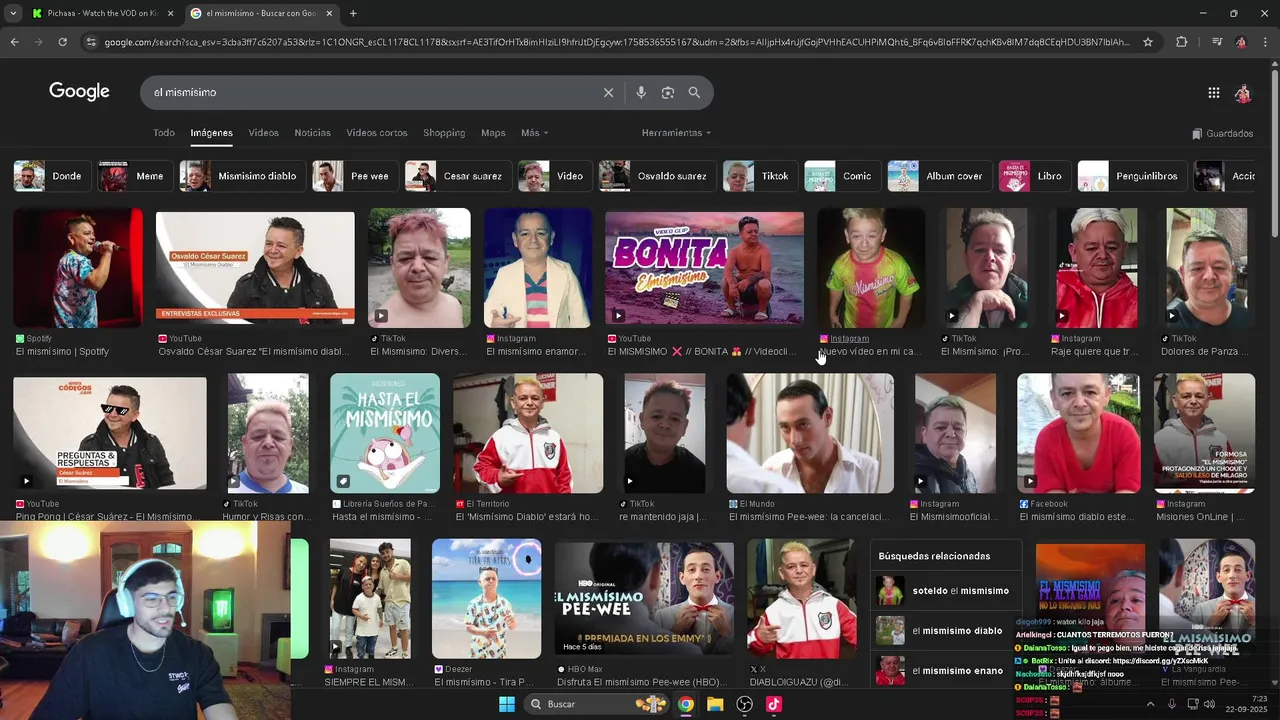Click the Chrome address bar URL
This screenshot has width=1280, height=720.
[x=615, y=42]
